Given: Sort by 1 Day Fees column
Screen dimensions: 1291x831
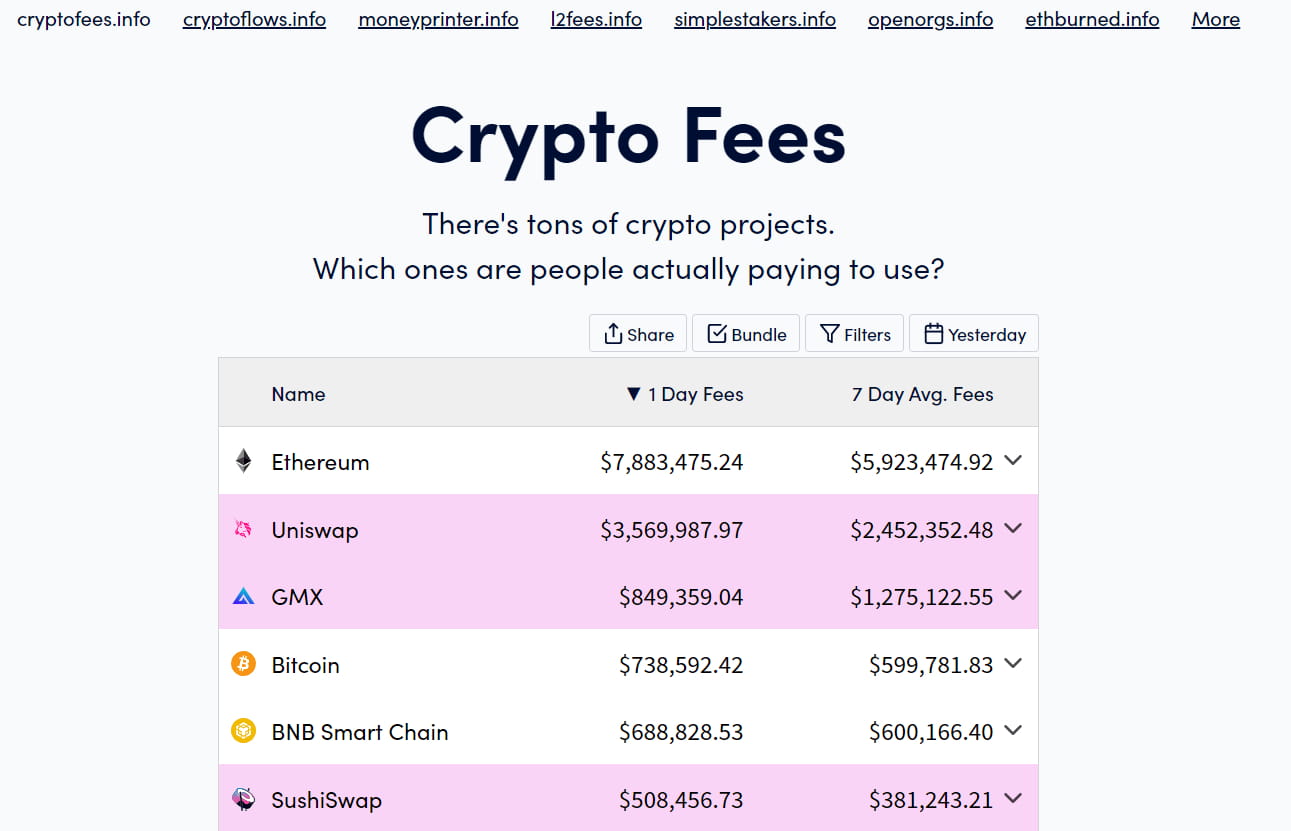Looking at the screenshot, I should 685,394.
